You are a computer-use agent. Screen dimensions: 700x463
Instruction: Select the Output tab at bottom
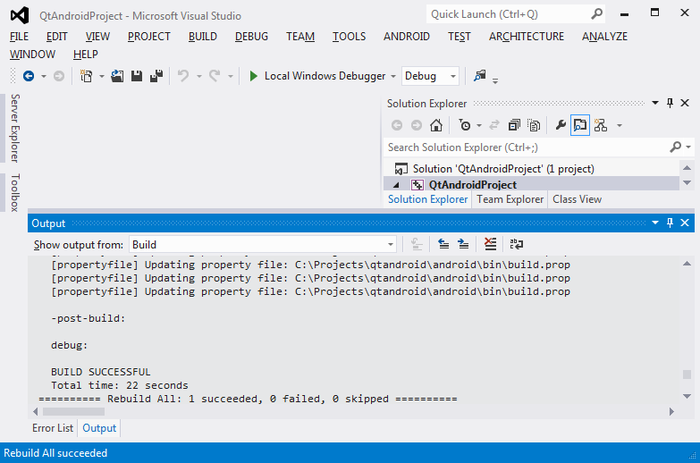tap(99, 428)
